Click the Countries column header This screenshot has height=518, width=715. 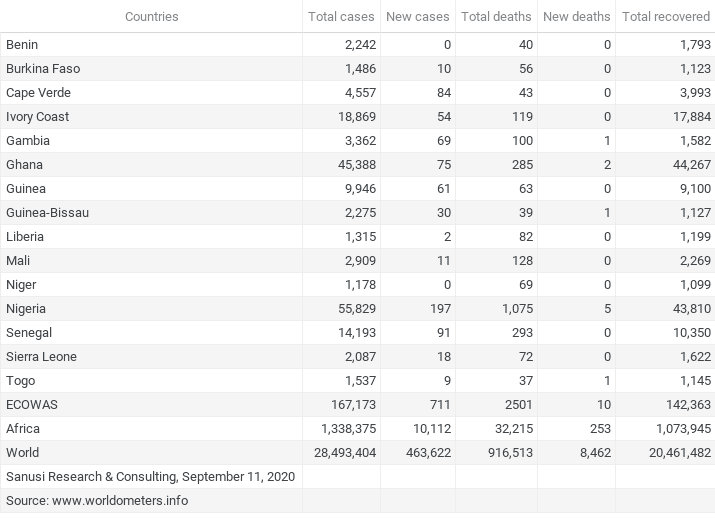152,17
